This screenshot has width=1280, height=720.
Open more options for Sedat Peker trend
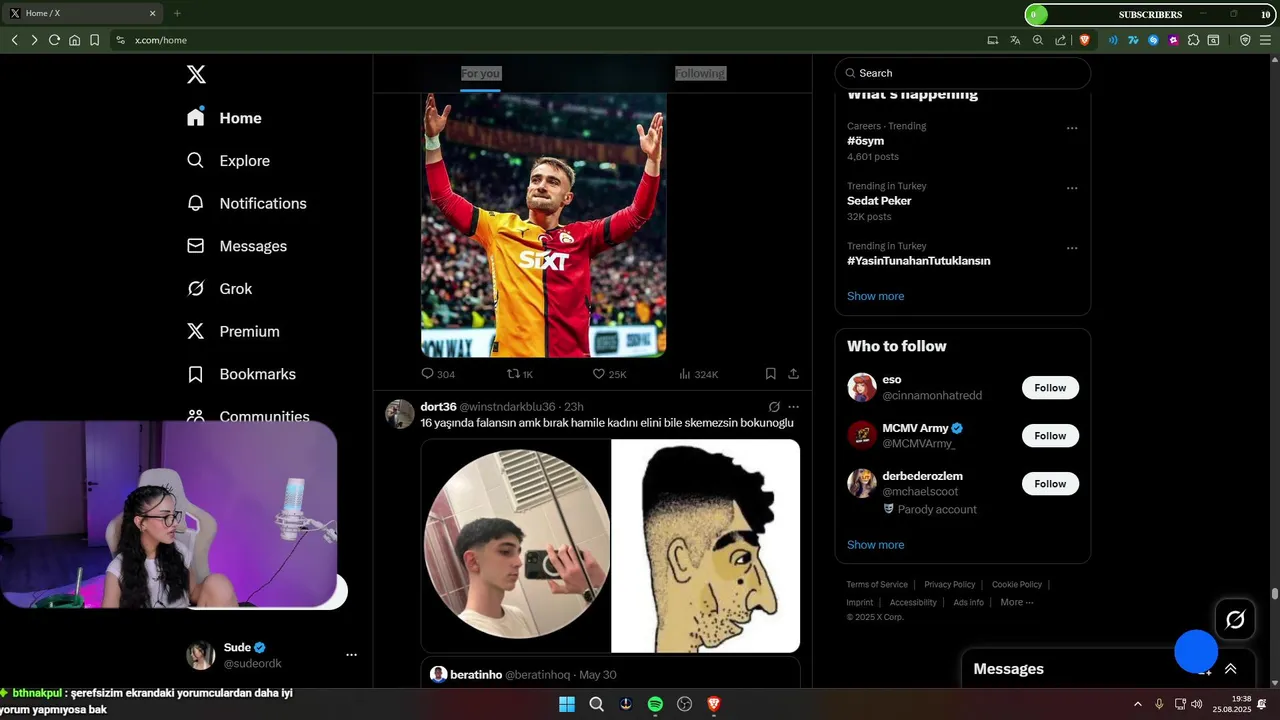pos(1072,188)
